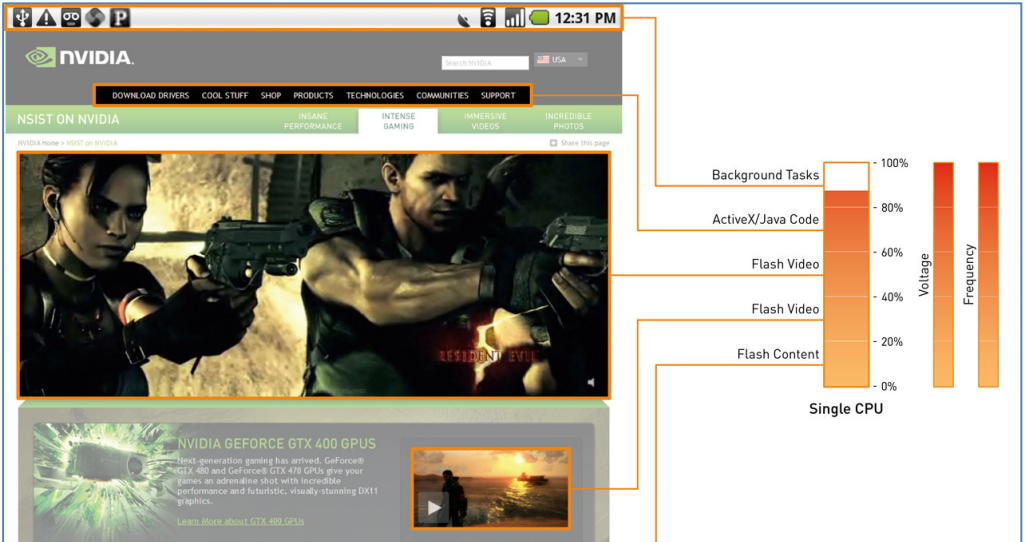
Task: Open the voicemail notification icon
Action: tap(71, 18)
